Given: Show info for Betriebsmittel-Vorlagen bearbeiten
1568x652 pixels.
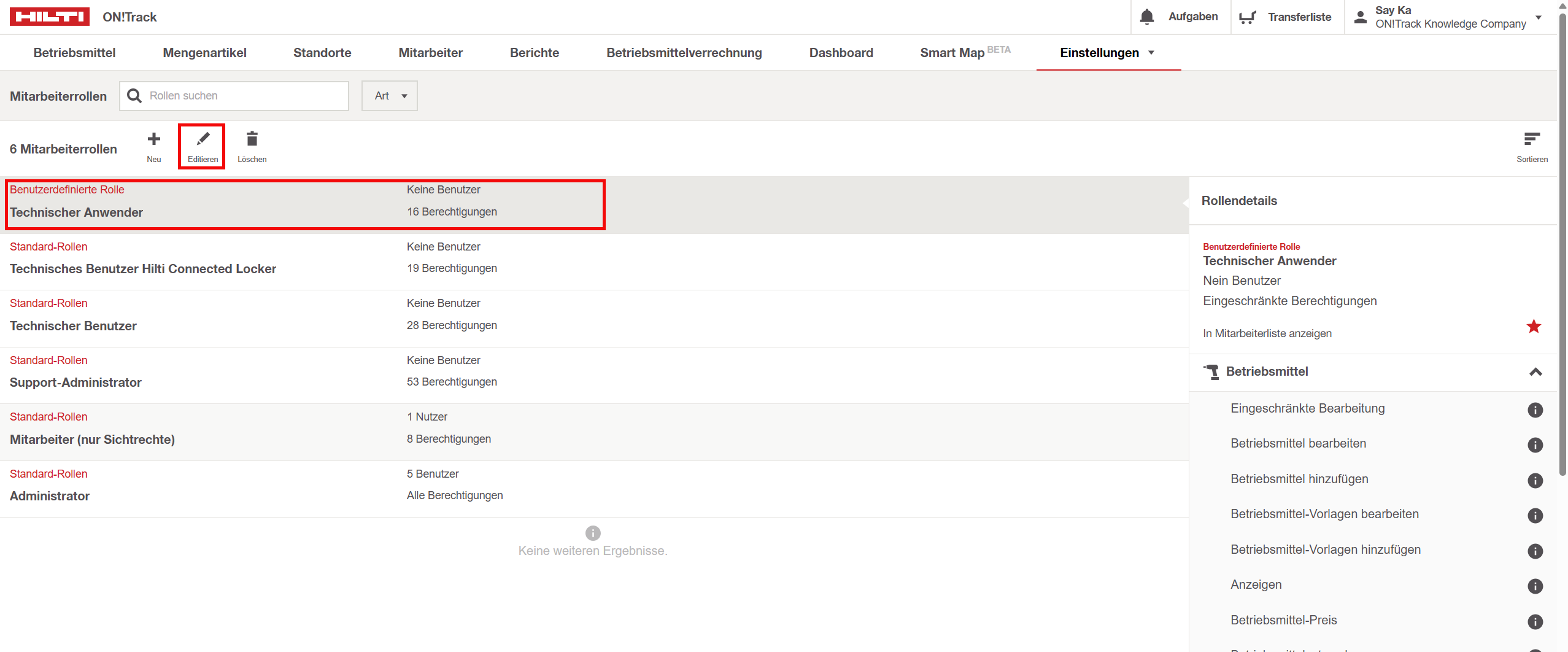Looking at the screenshot, I should tap(1535, 515).
